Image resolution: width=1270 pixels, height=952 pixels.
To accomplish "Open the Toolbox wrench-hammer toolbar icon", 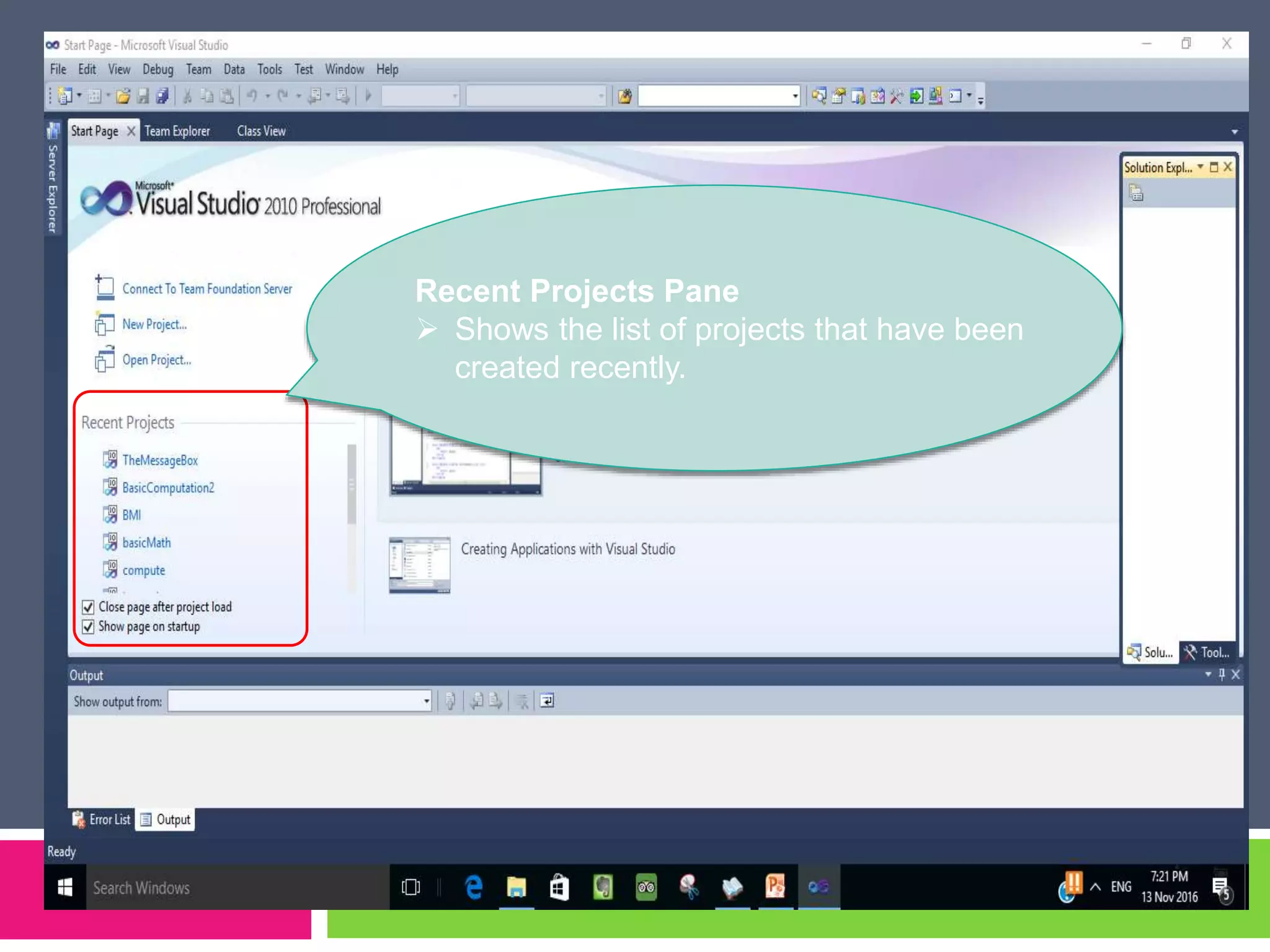I will (897, 96).
